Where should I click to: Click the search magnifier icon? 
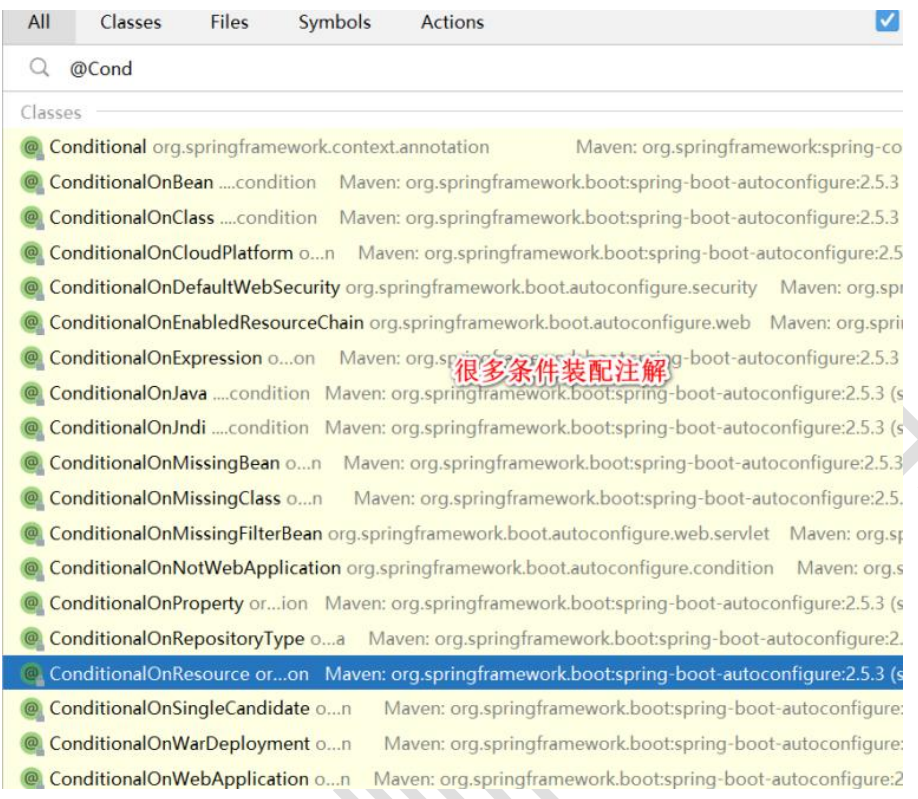(x=39, y=67)
